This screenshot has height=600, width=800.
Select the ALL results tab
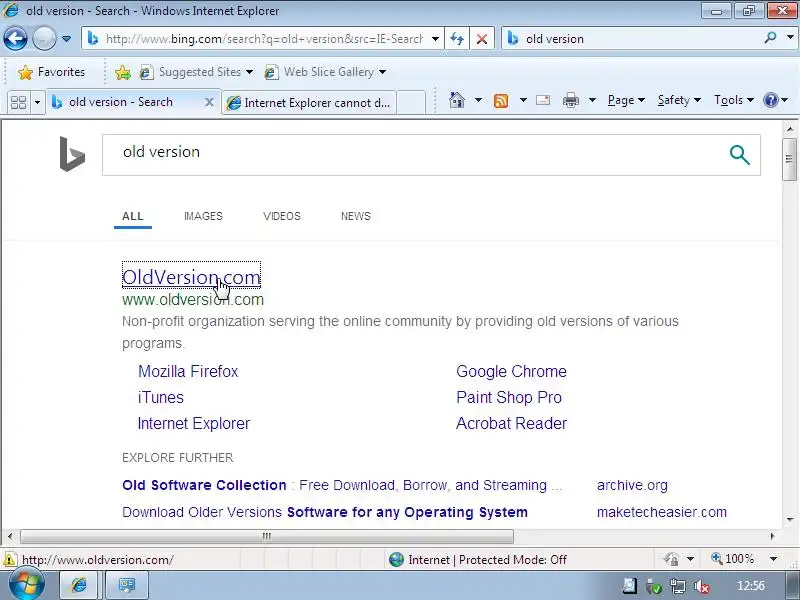point(133,216)
